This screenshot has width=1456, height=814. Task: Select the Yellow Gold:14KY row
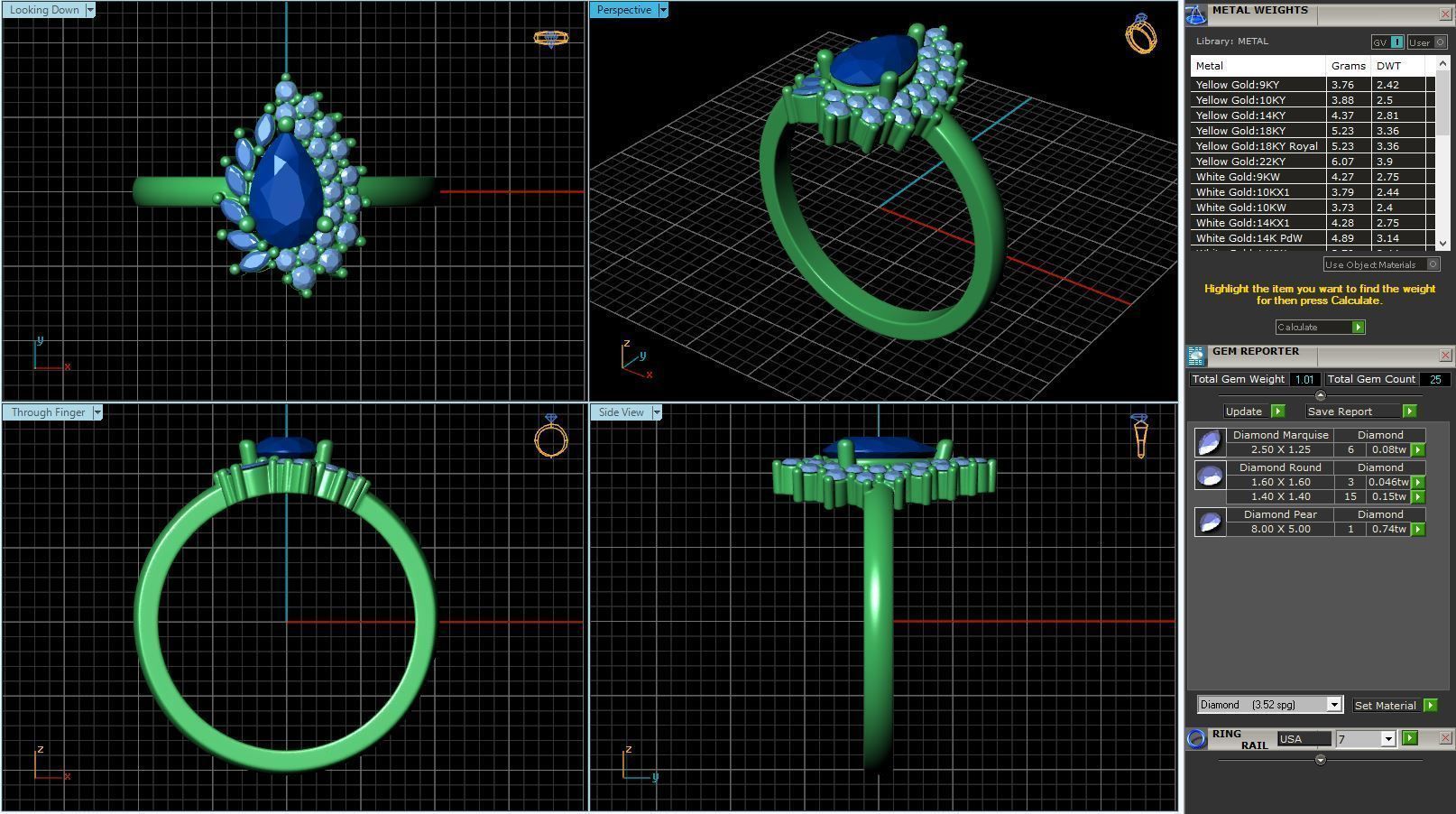coord(1313,116)
